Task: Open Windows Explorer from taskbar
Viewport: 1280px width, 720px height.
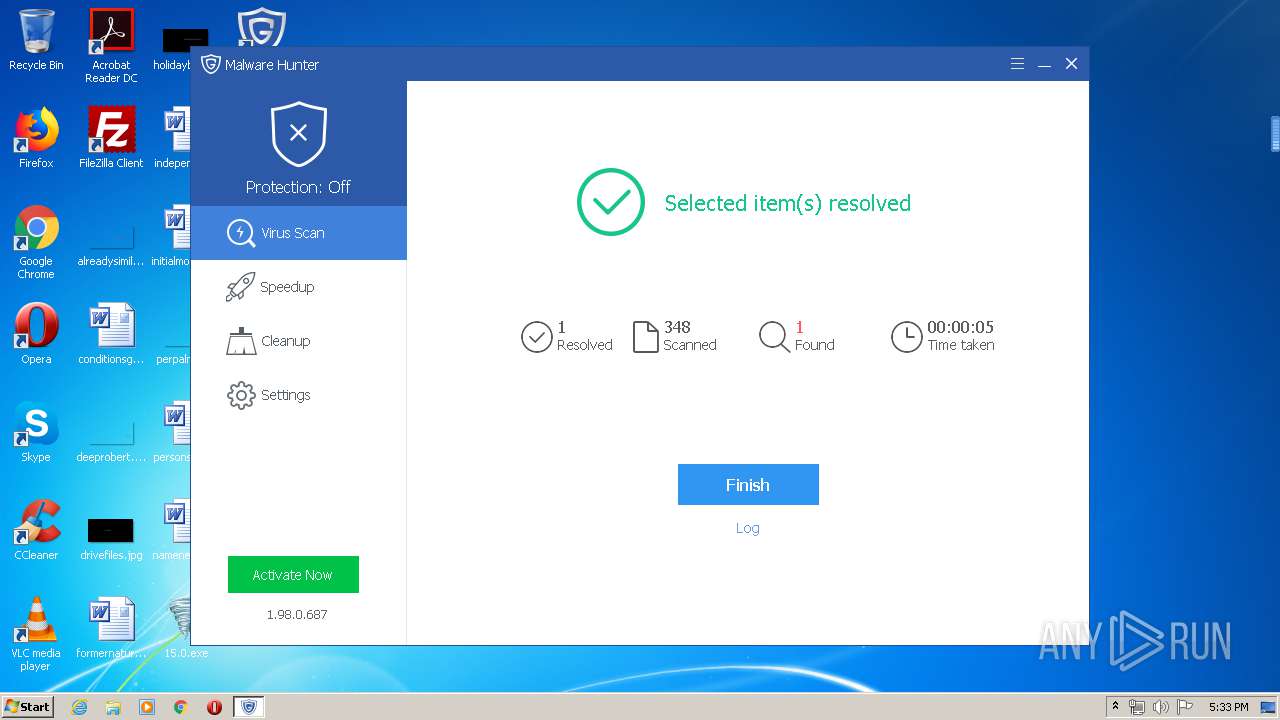Action: [x=113, y=707]
